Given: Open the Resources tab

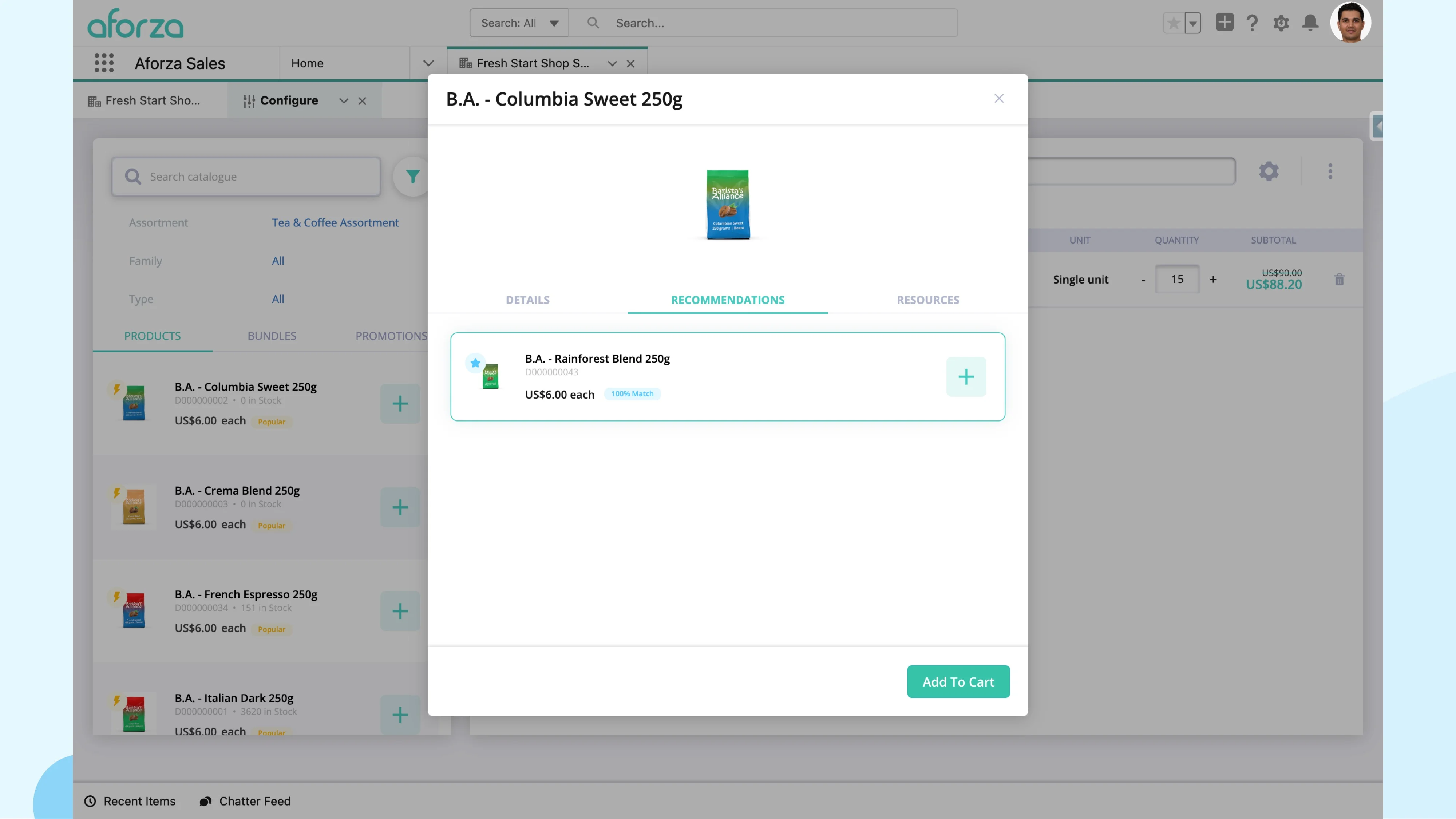Looking at the screenshot, I should (927, 300).
